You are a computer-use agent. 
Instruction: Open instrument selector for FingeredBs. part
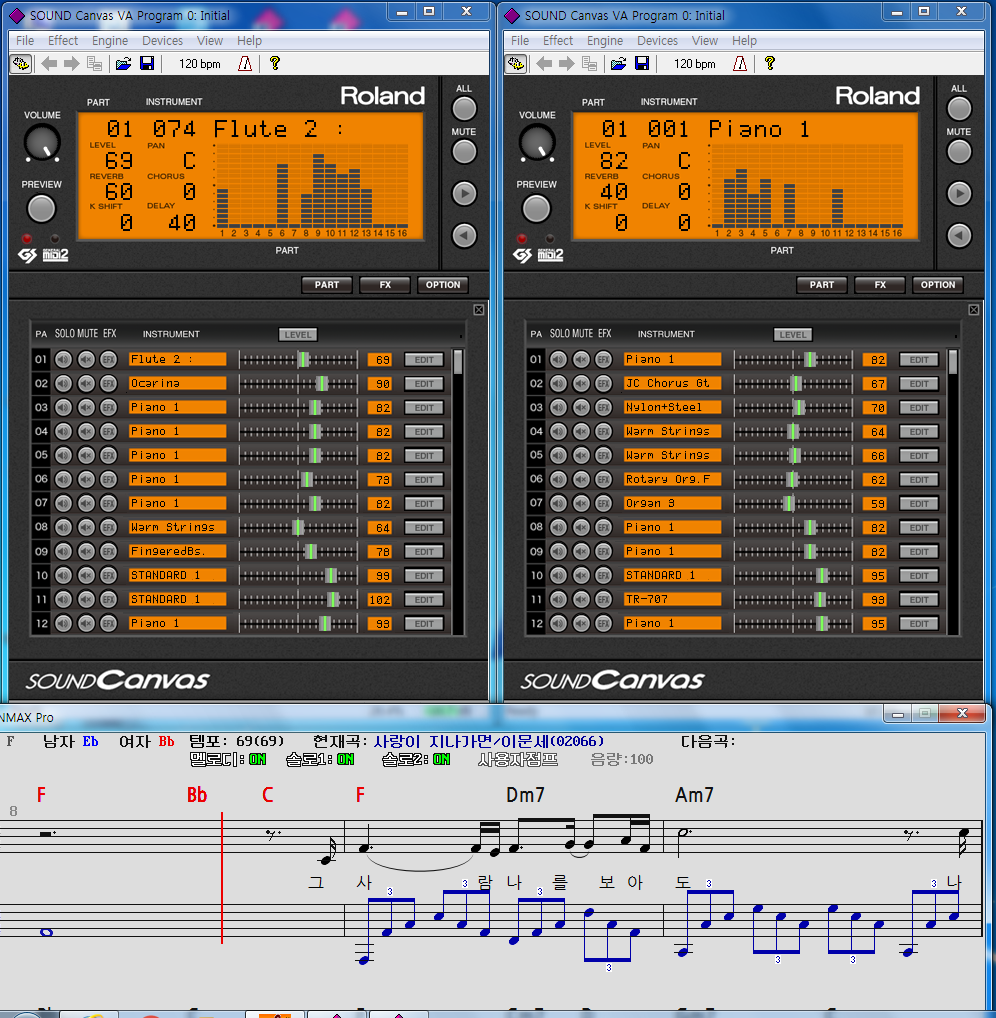177,551
